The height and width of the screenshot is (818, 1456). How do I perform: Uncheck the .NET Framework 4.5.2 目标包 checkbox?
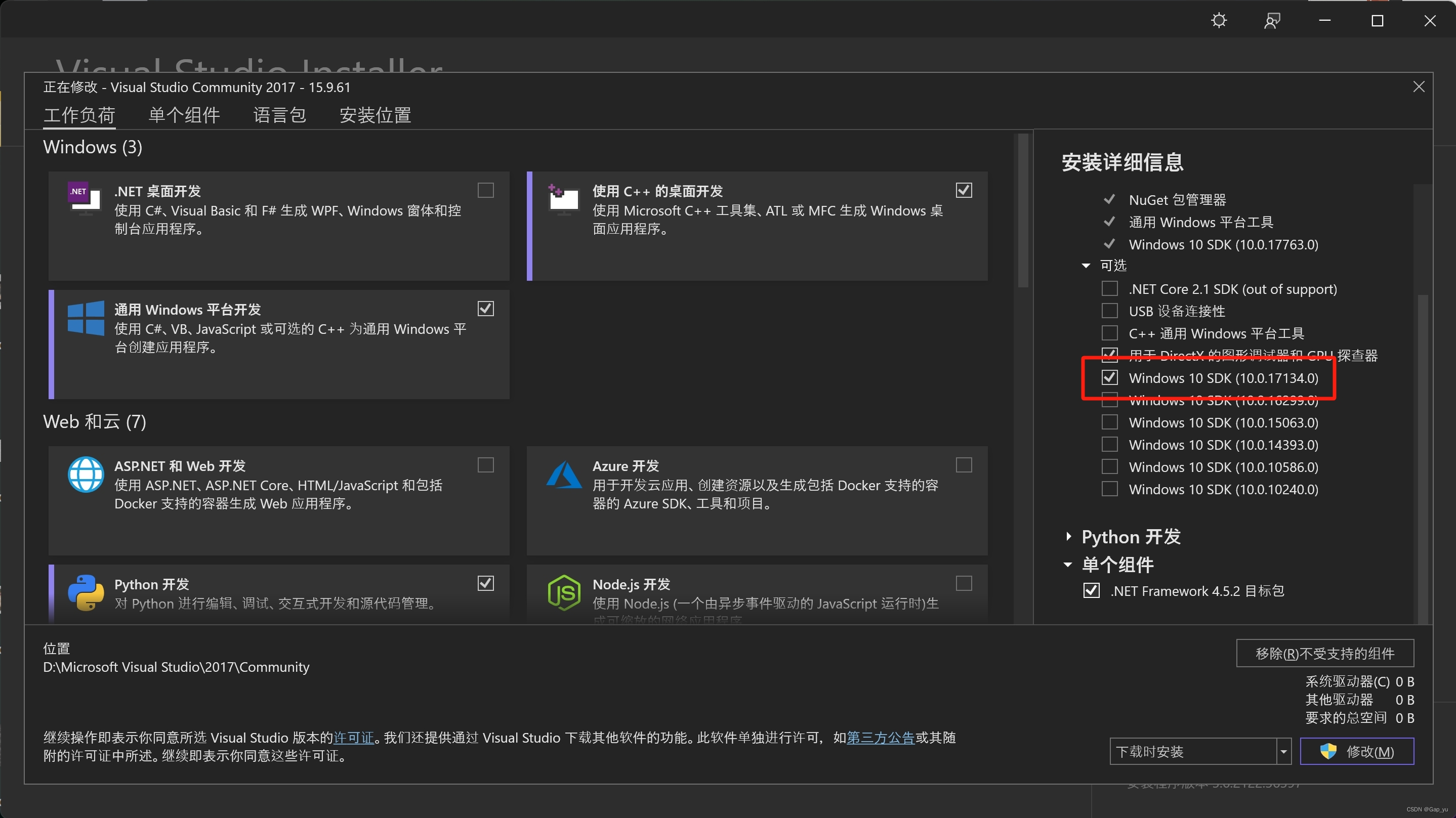point(1092,590)
